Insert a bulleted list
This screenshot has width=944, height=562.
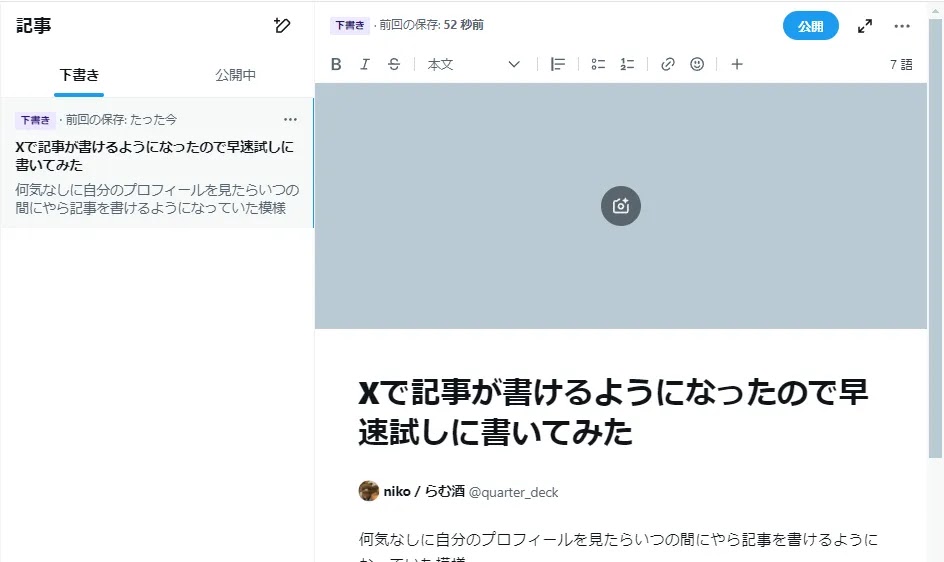[x=598, y=64]
